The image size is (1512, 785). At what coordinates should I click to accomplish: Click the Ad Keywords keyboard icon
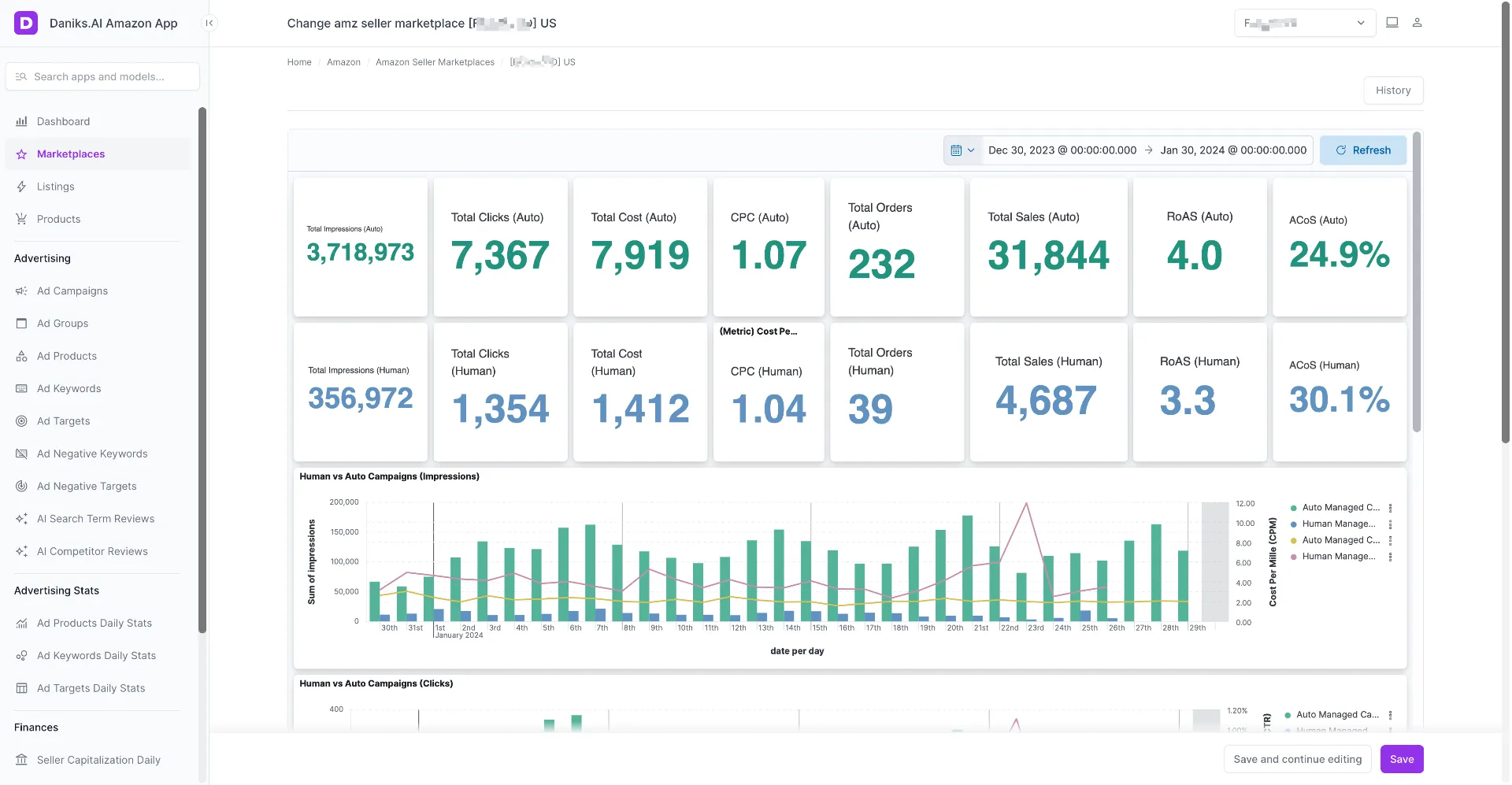click(x=21, y=388)
